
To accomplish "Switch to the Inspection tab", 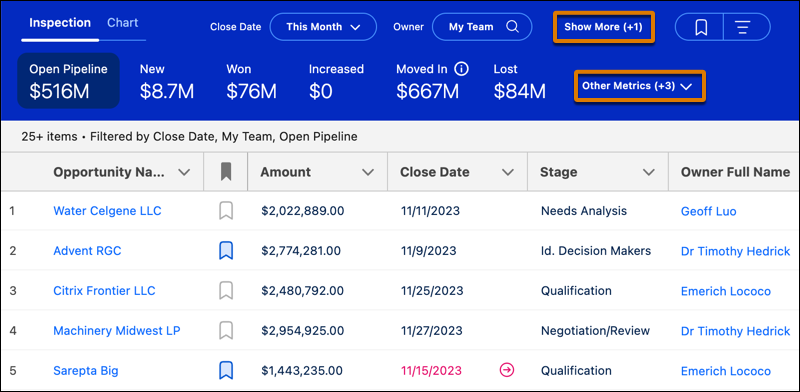I will pyautogui.click(x=60, y=23).
